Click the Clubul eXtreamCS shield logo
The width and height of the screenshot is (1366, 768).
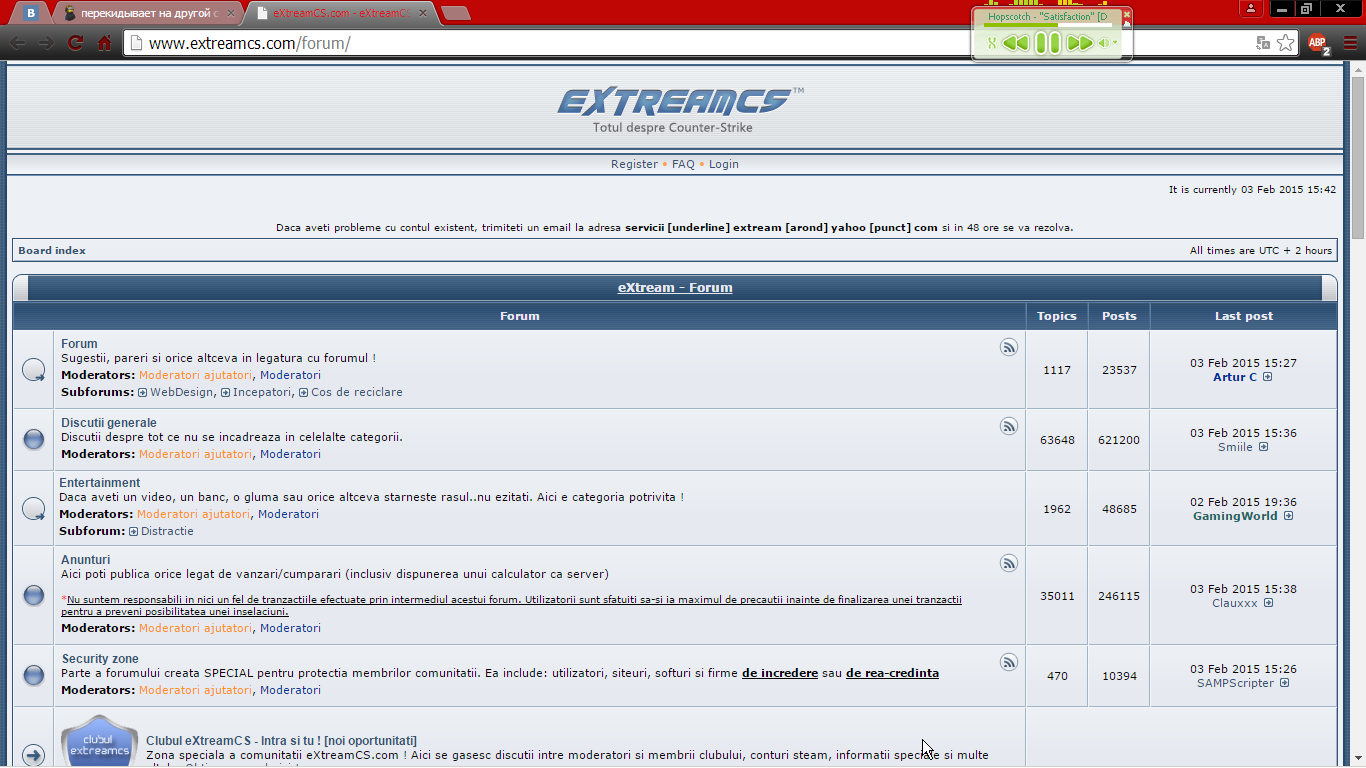(100, 741)
